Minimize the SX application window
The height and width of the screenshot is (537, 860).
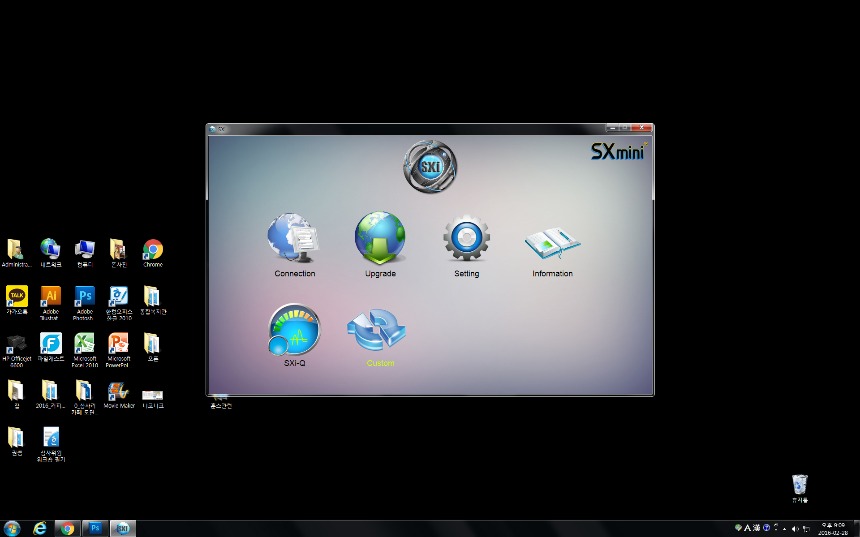tap(612, 128)
